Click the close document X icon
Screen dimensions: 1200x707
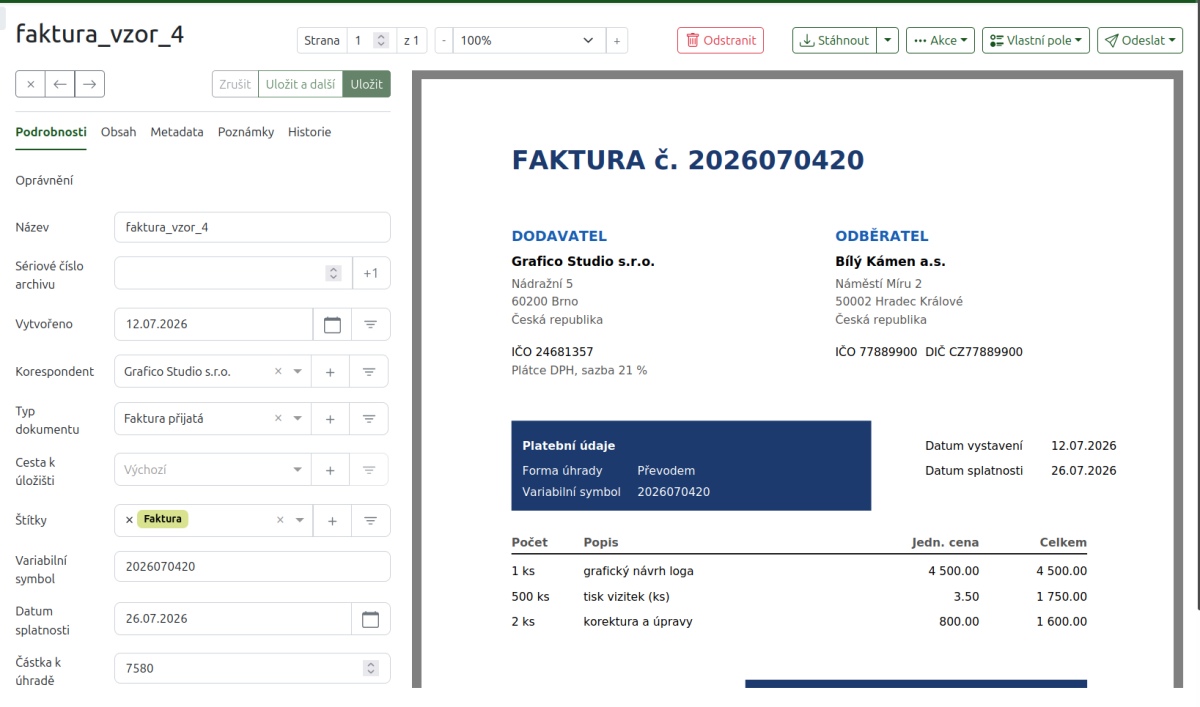pyautogui.click(x=30, y=84)
